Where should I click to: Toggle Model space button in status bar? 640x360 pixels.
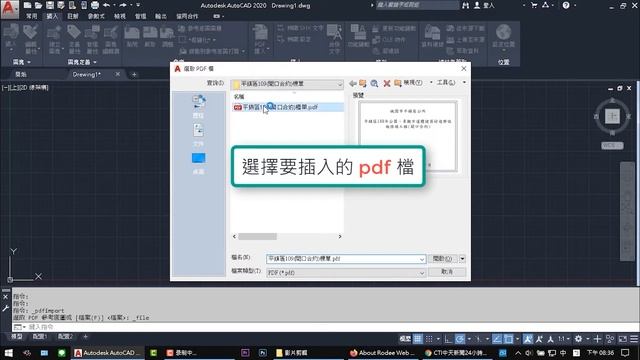click(x=405, y=339)
